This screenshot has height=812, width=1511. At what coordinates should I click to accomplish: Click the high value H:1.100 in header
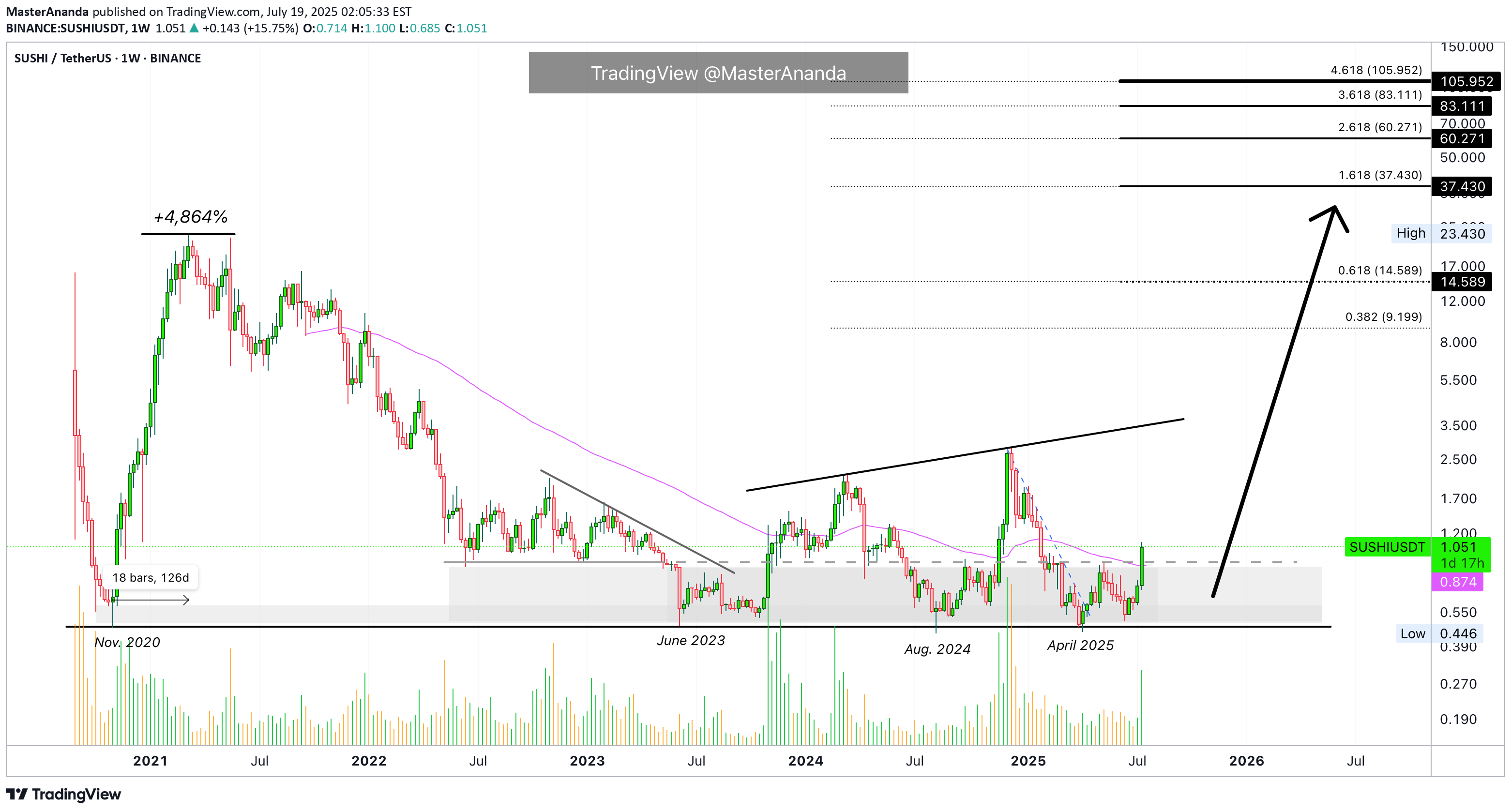[x=374, y=28]
